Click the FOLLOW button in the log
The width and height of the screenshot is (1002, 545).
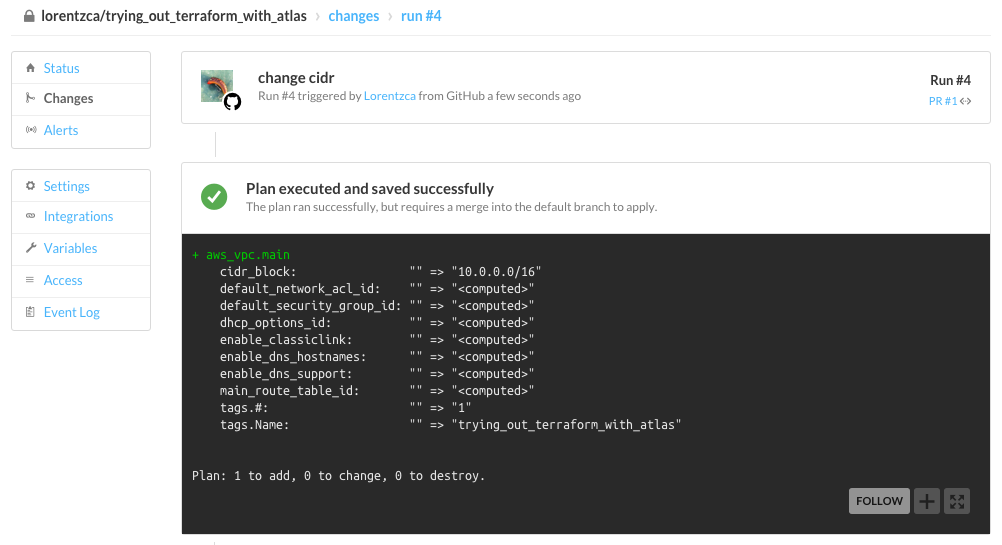879,501
